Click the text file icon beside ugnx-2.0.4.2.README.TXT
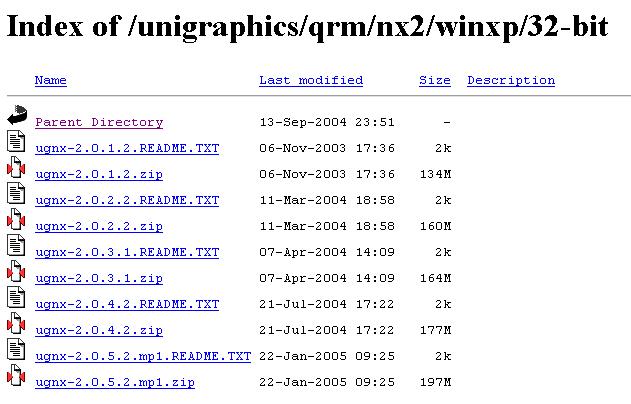Viewport: 631px width, 404px height. pyautogui.click(x=16, y=297)
